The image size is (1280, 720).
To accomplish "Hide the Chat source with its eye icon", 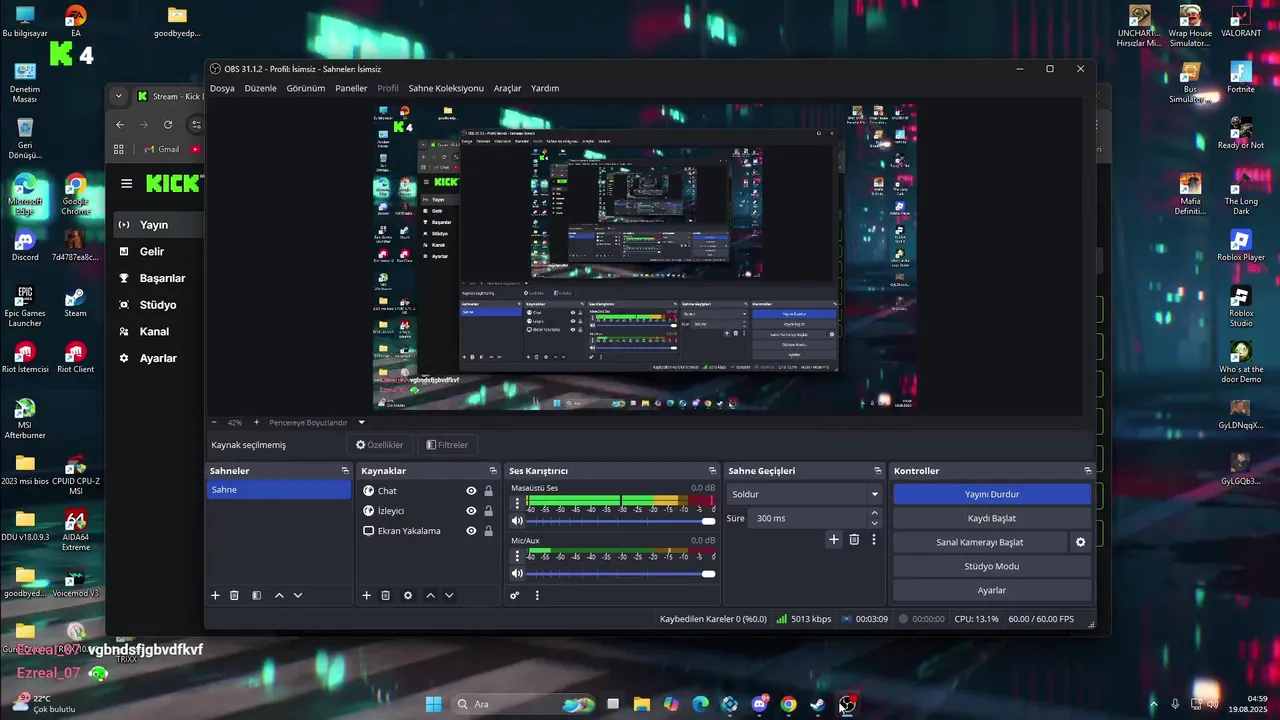I will 471,491.
